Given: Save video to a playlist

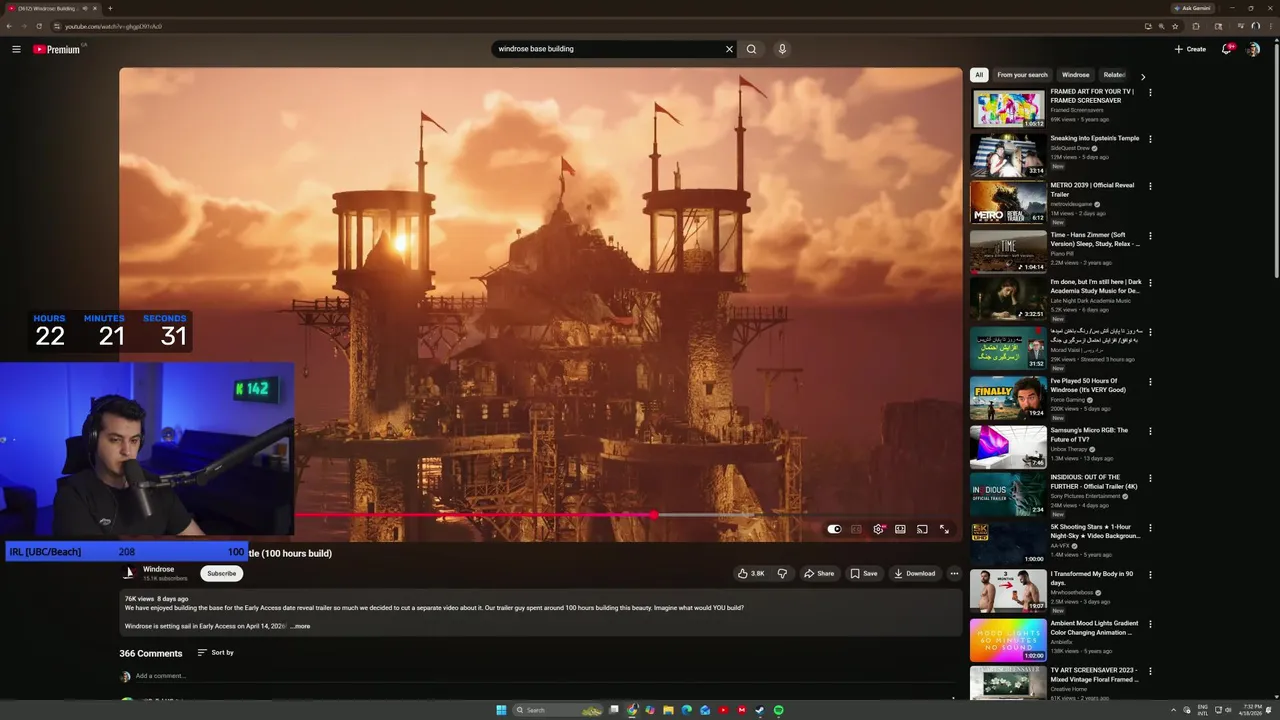Looking at the screenshot, I should point(863,573).
